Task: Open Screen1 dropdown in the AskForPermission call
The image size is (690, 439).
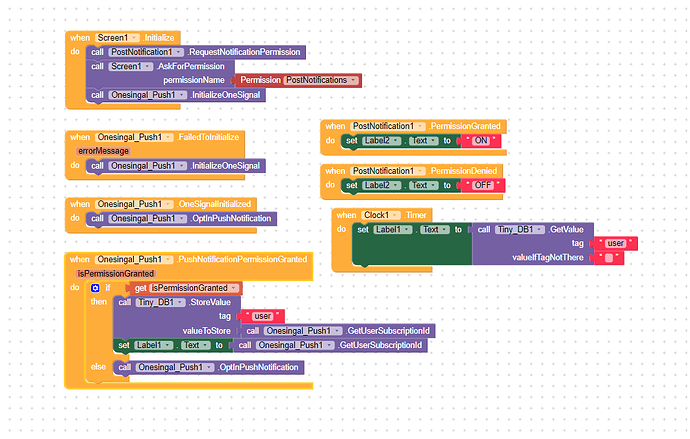Action: coord(131,66)
